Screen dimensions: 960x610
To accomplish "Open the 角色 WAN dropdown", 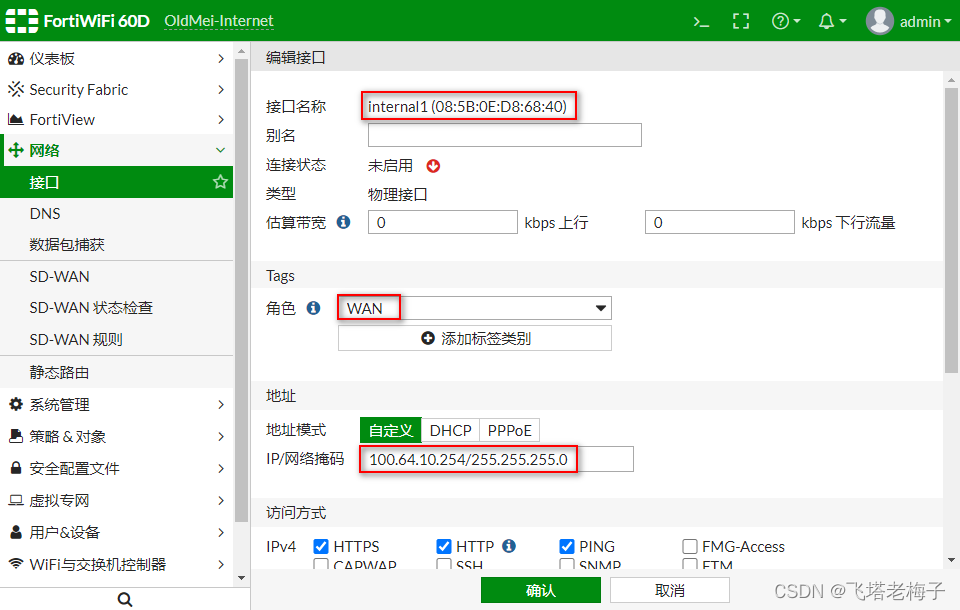I will tap(474, 308).
